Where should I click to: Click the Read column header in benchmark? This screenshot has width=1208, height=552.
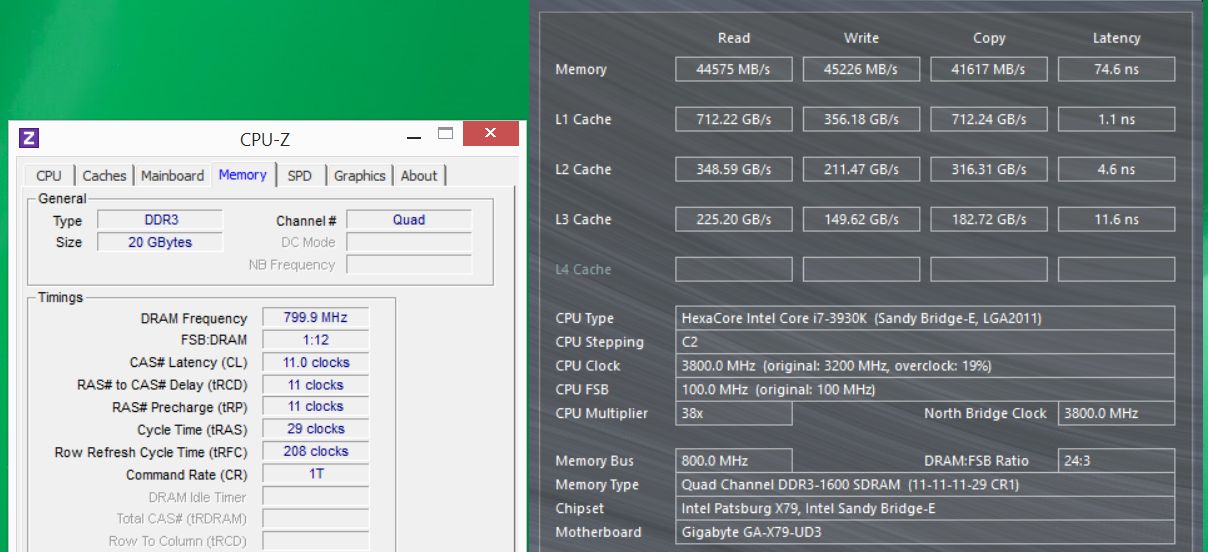pos(734,38)
